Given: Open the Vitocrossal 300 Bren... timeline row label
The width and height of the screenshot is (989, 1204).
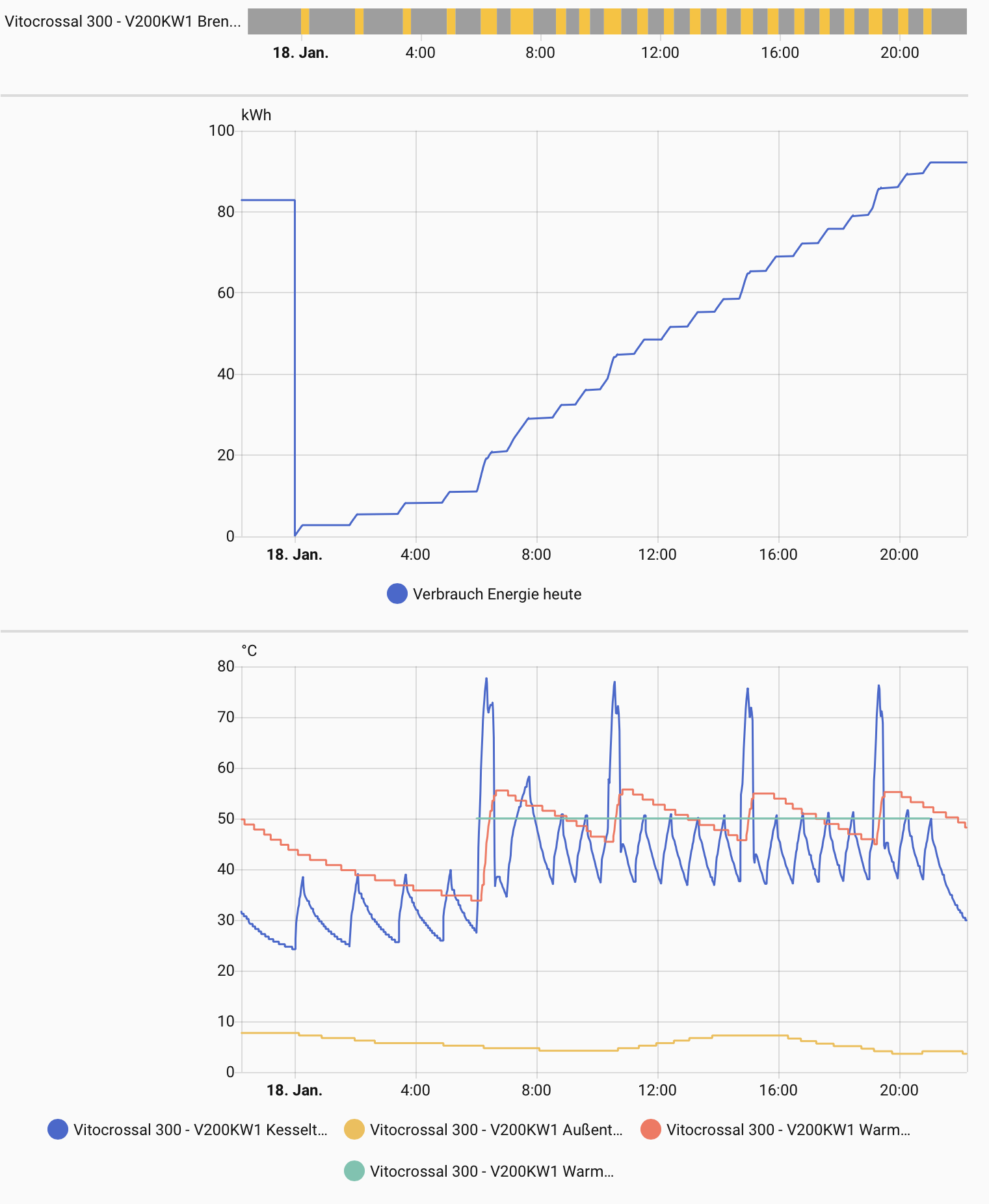Looking at the screenshot, I should click(122, 21).
